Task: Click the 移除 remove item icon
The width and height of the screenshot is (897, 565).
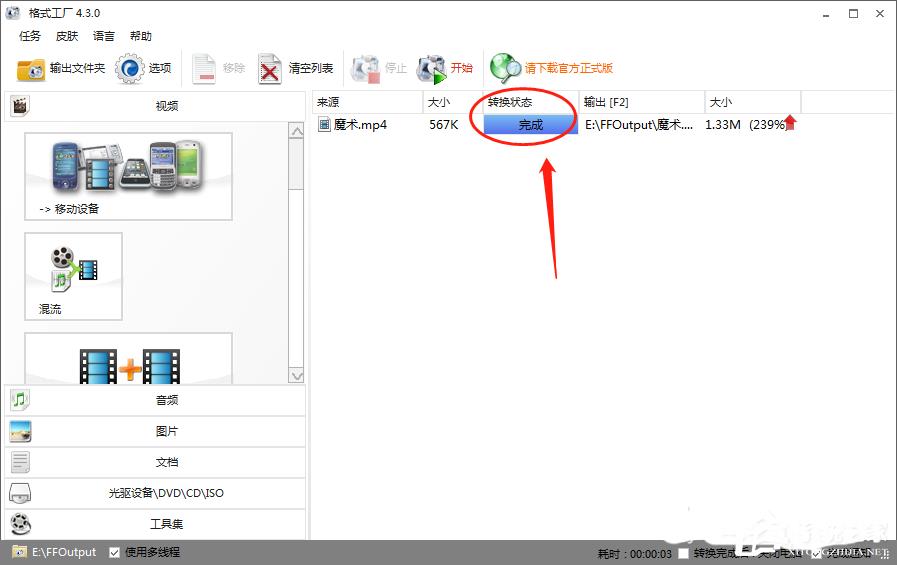Action: 204,69
